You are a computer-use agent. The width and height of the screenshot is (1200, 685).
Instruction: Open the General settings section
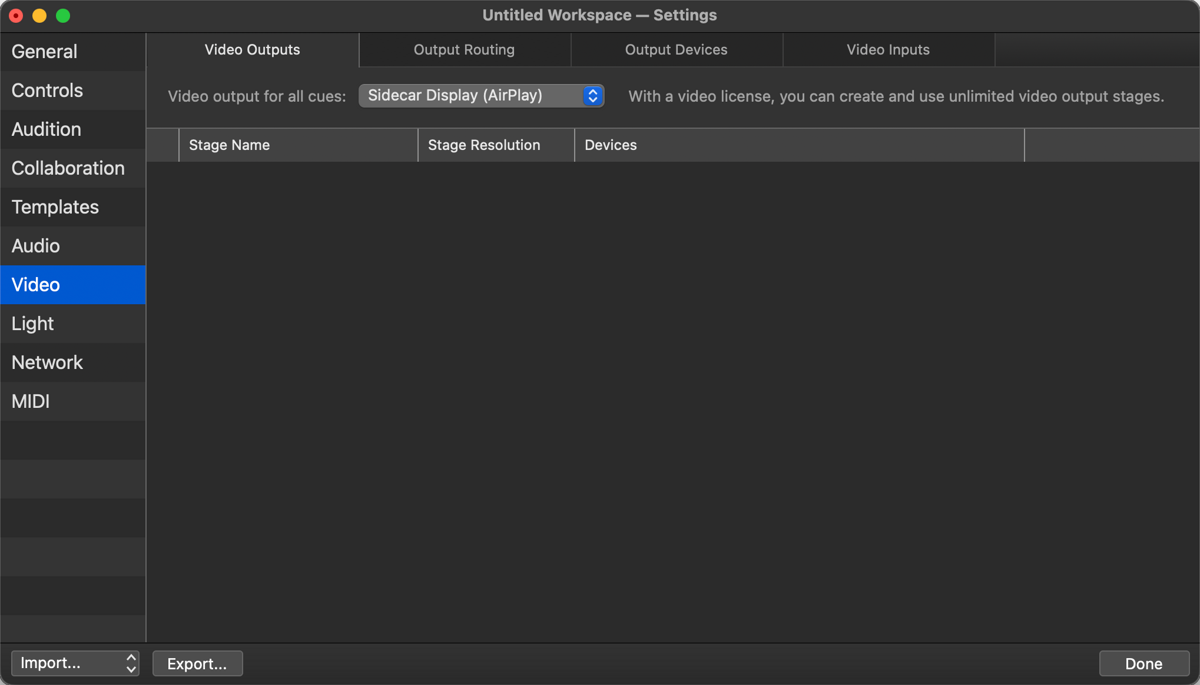coord(73,52)
